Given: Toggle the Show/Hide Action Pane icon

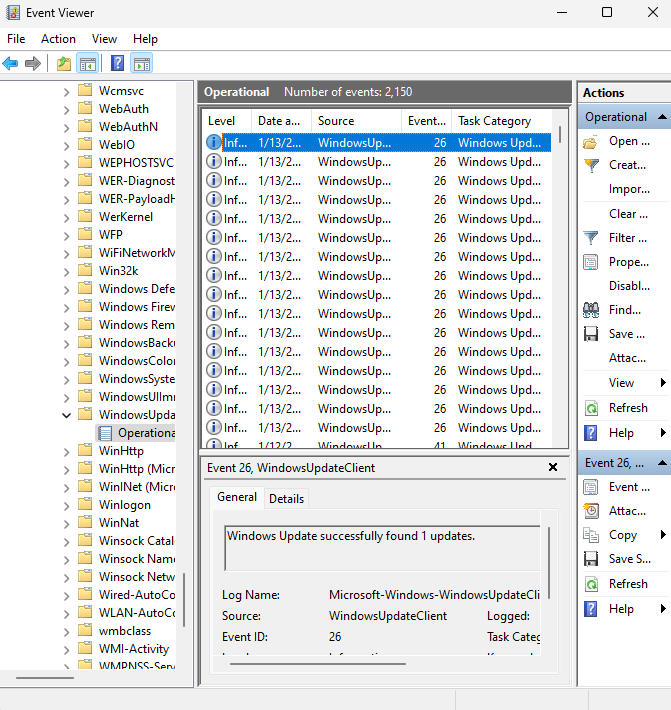Looking at the screenshot, I should tap(142, 63).
